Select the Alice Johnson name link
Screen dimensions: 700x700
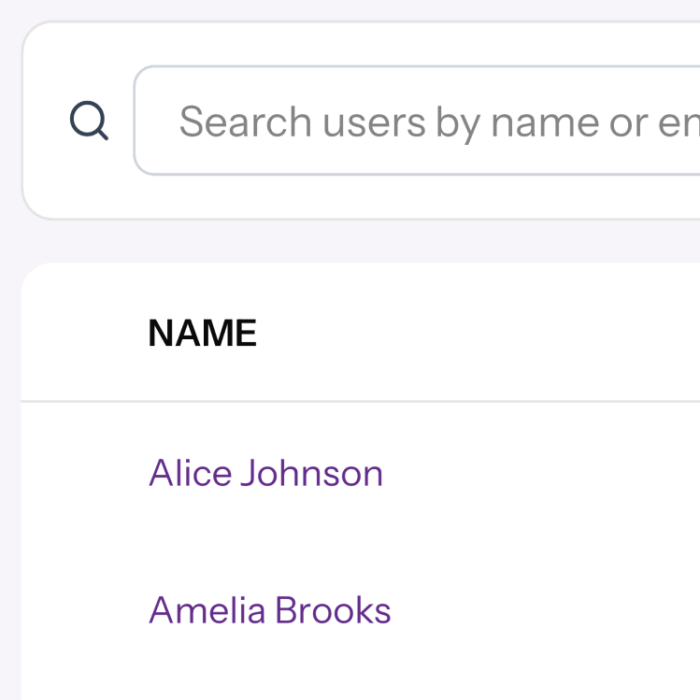click(x=266, y=473)
